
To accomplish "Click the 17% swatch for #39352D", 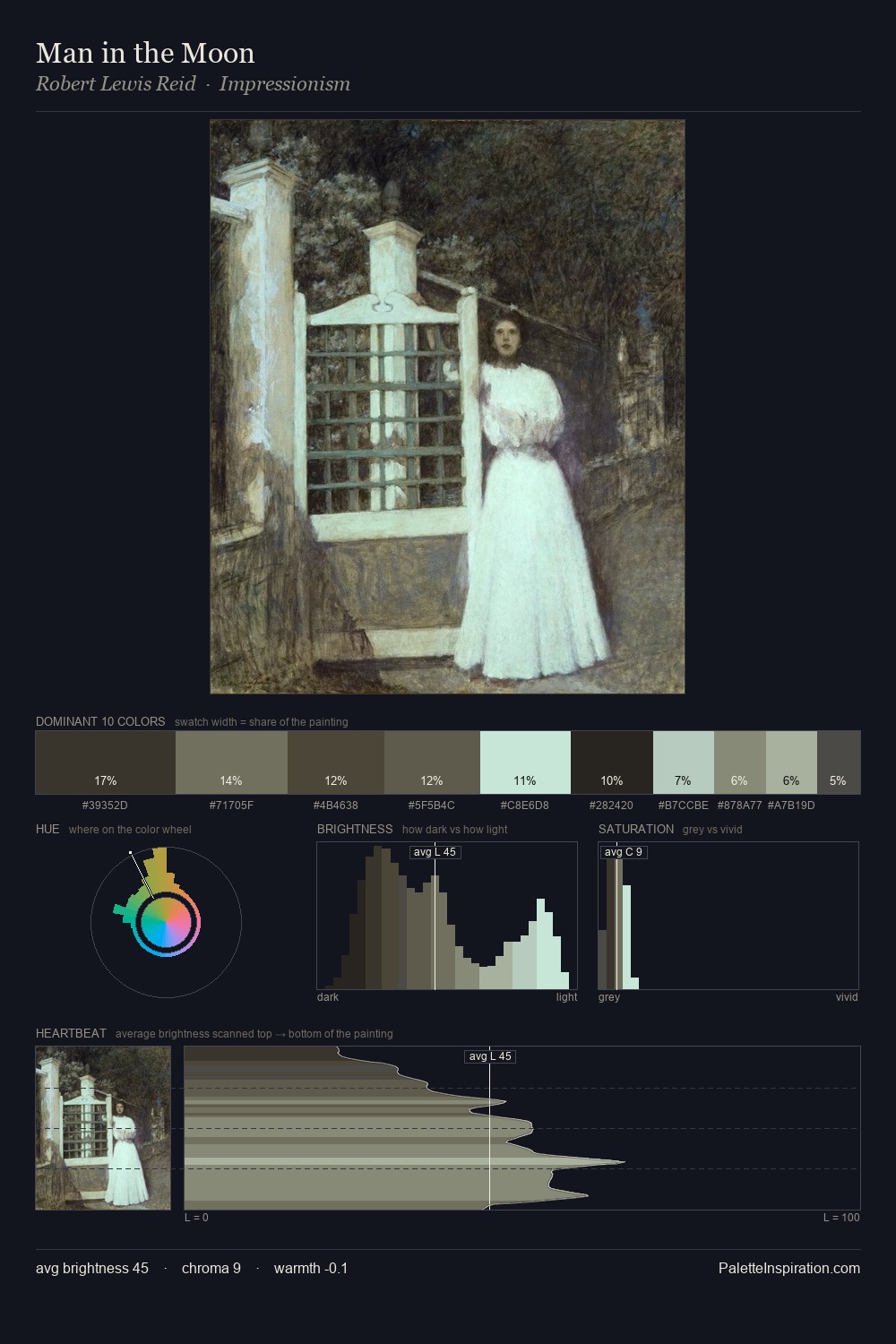I will 106,762.
